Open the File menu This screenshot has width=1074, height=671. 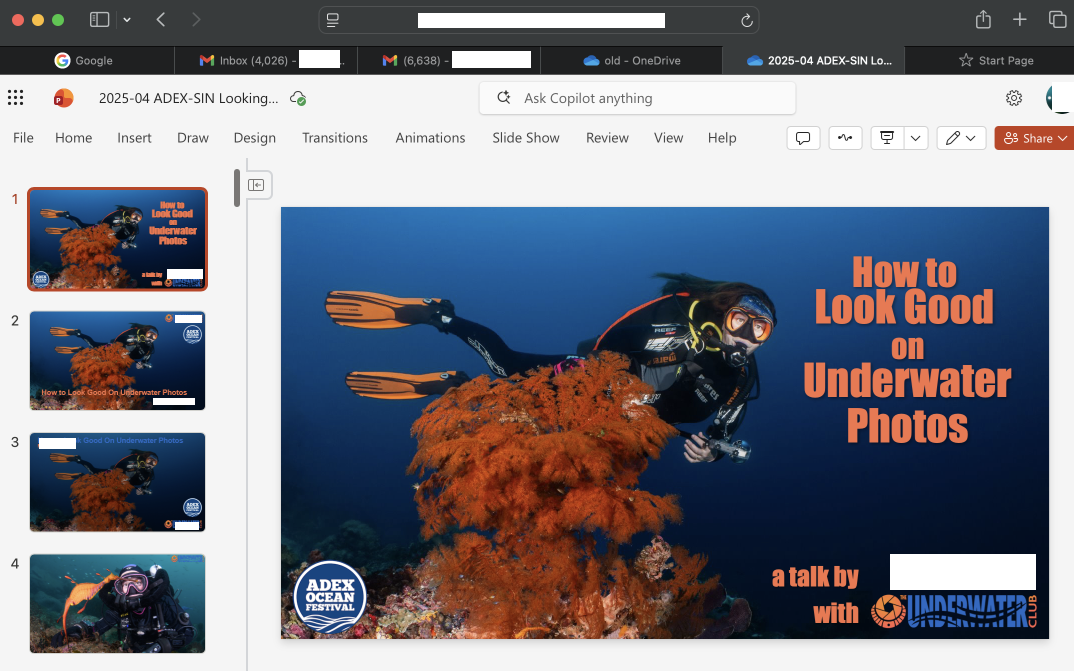click(23, 138)
